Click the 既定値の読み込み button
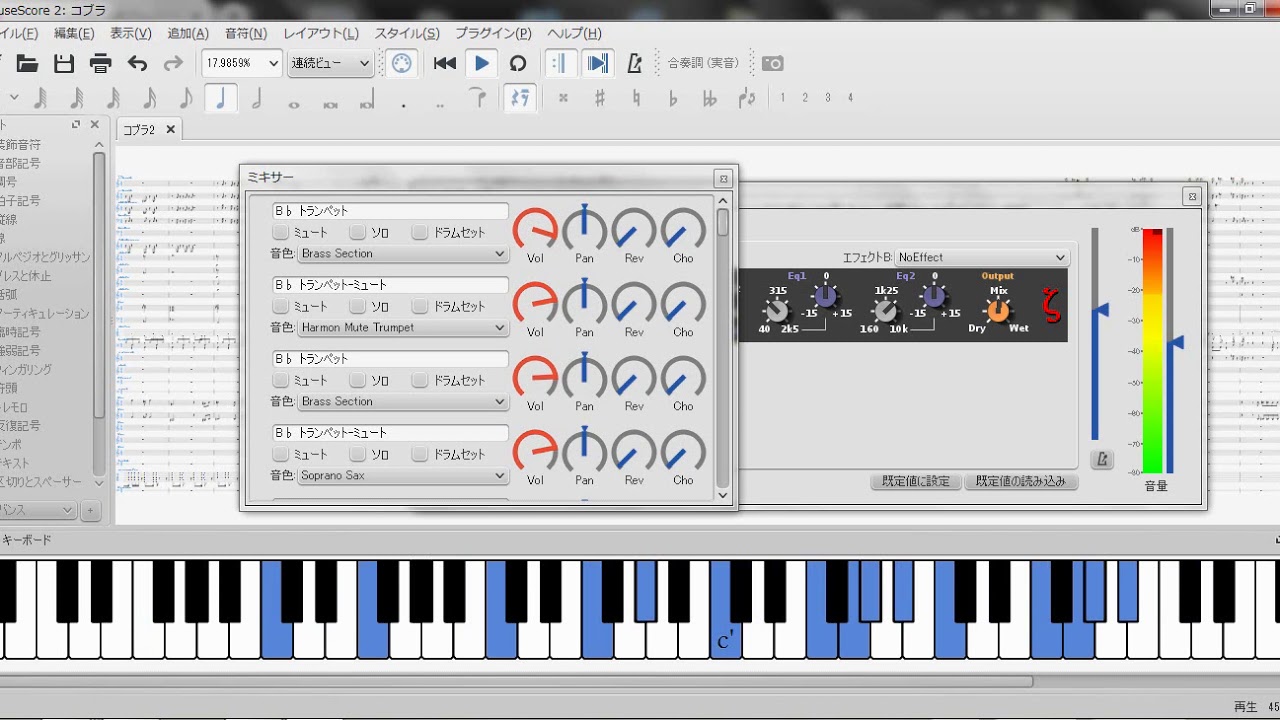The height and width of the screenshot is (720, 1280). coord(1020,481)
